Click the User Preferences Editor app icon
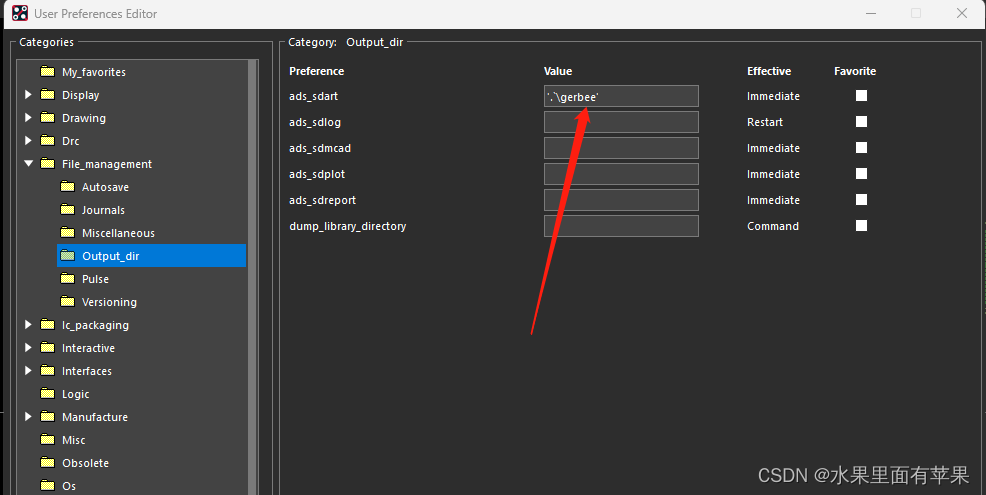 coord(20,14)
